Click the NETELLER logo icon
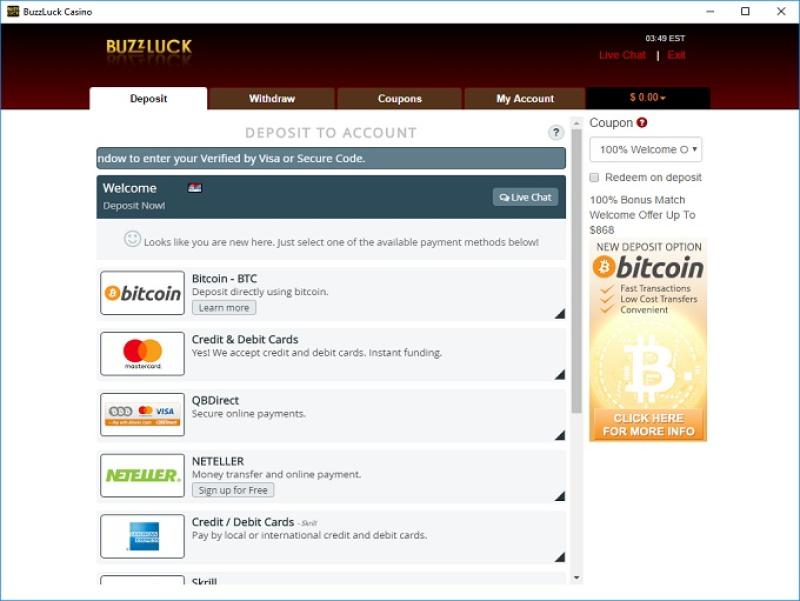800x601 pixels. (x=143, y=475)
